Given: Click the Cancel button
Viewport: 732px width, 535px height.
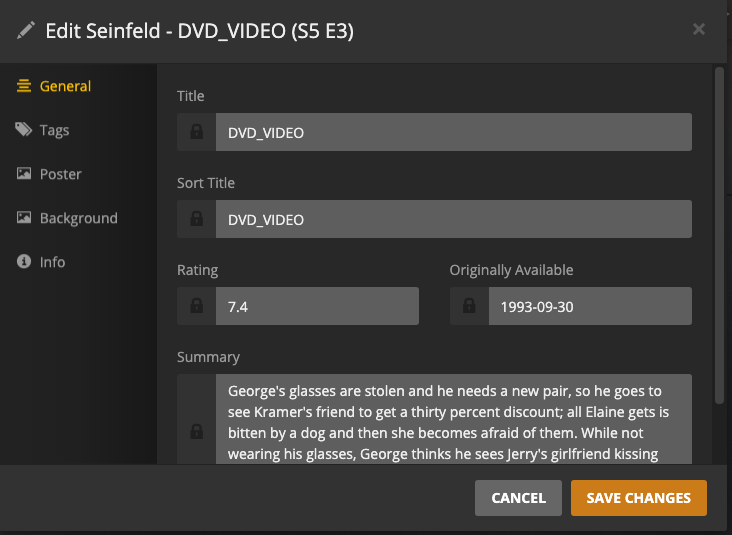Looking at the screenshot, I should click(x=518, y=498).
